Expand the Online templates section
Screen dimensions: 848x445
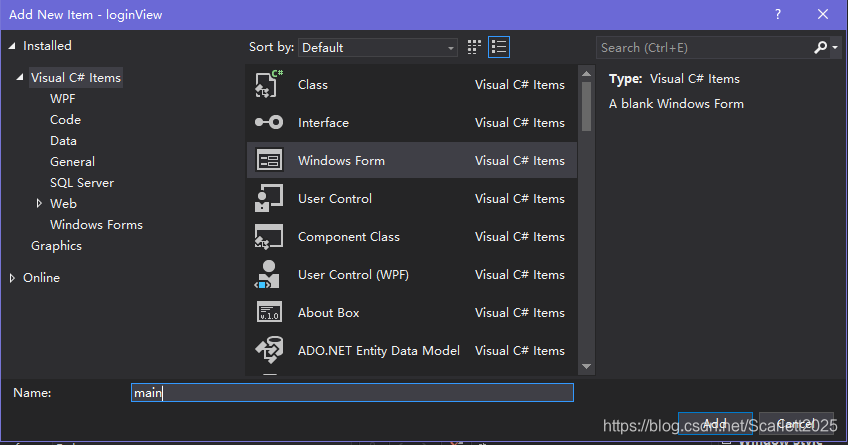pos(12,278)
